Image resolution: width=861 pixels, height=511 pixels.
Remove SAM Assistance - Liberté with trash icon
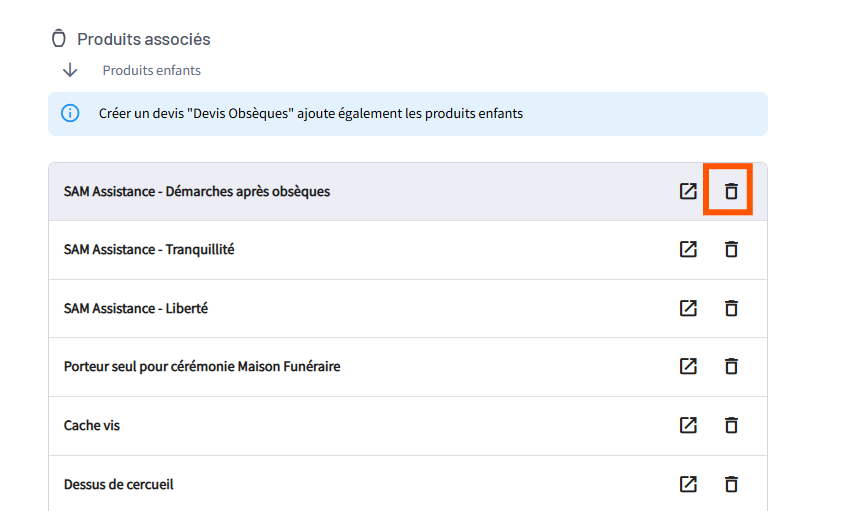tap(731, 308)
